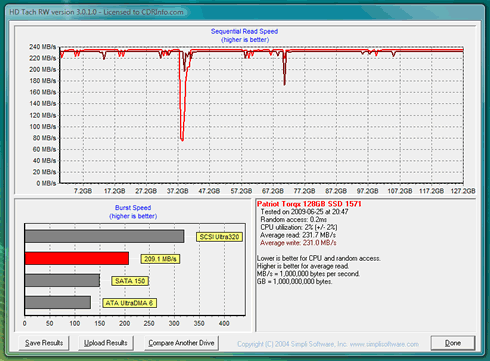Click the gray SATA 150 bar
The image size is (490, 361).
[x=62, y=281]
